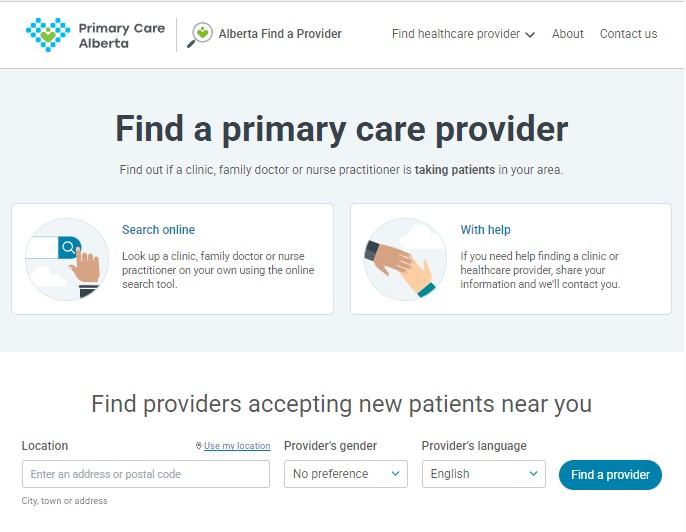Open the Provider's gender dropdown
The width and height of the screenshot is (686, 532).
tap(346, 474)
